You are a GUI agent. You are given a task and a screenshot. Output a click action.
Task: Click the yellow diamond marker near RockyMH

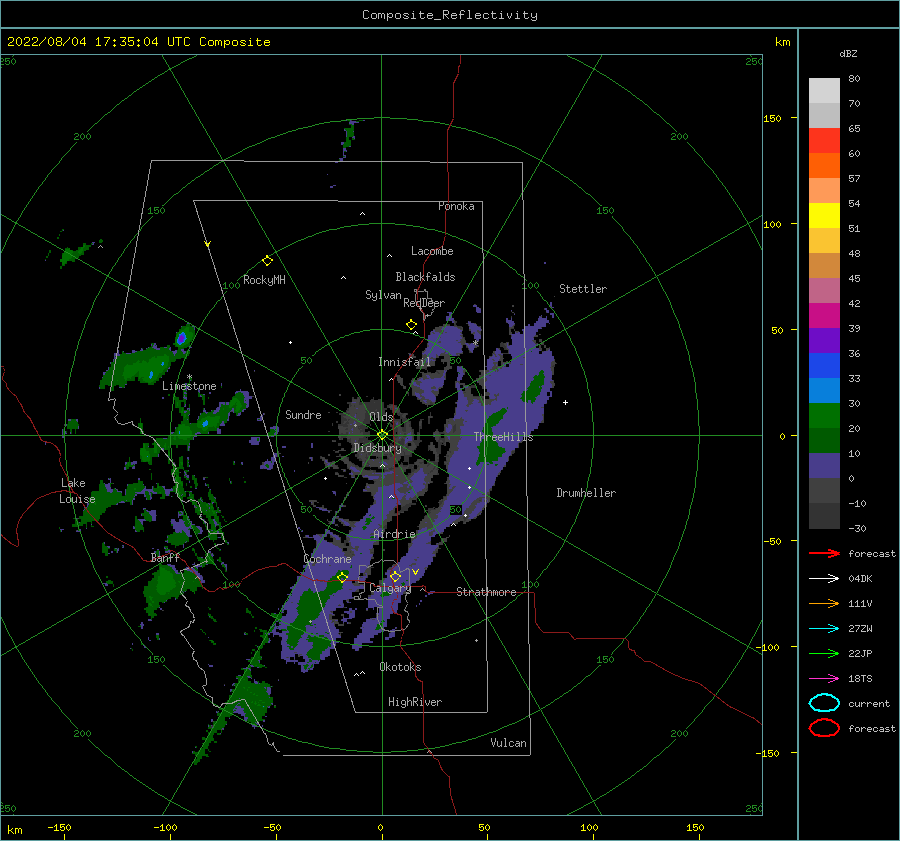267,261
